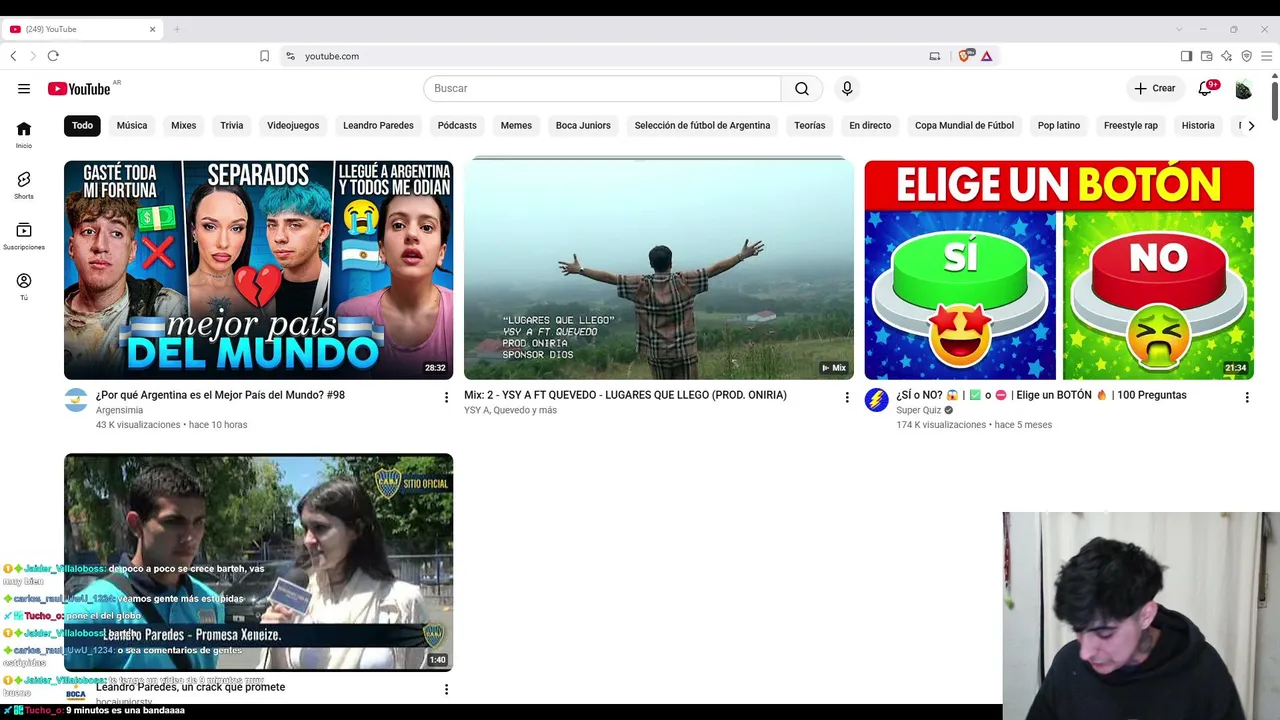Filter by Boca Juniors chip
1280x720 pixels.
tap(583, 126)
